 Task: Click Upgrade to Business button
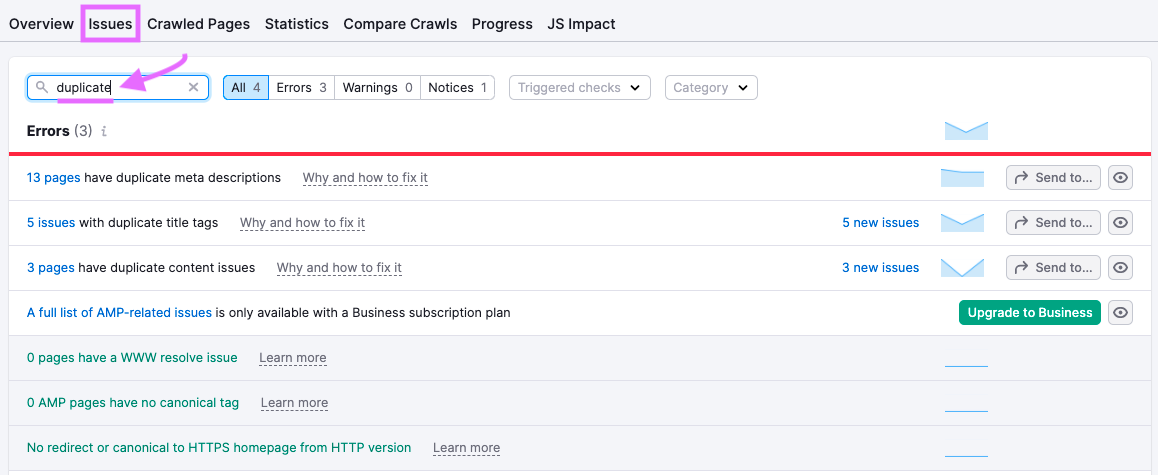coord(1029,313)
